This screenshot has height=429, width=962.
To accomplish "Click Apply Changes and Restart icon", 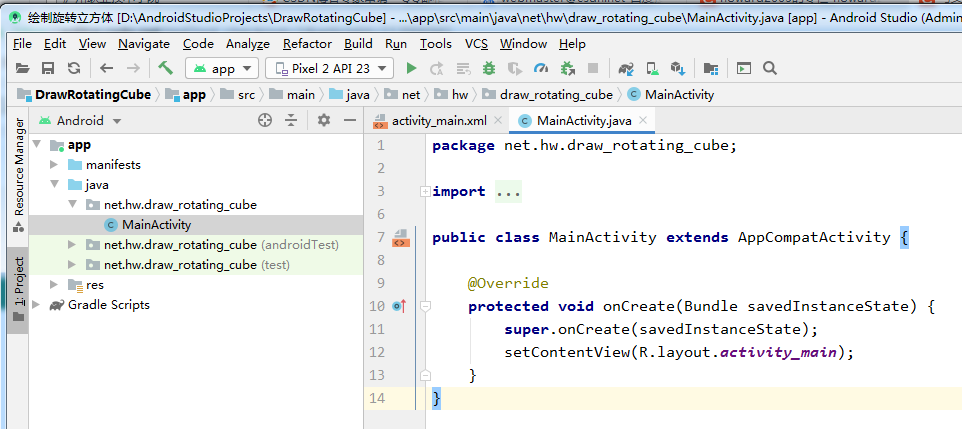I will (437, 68).
